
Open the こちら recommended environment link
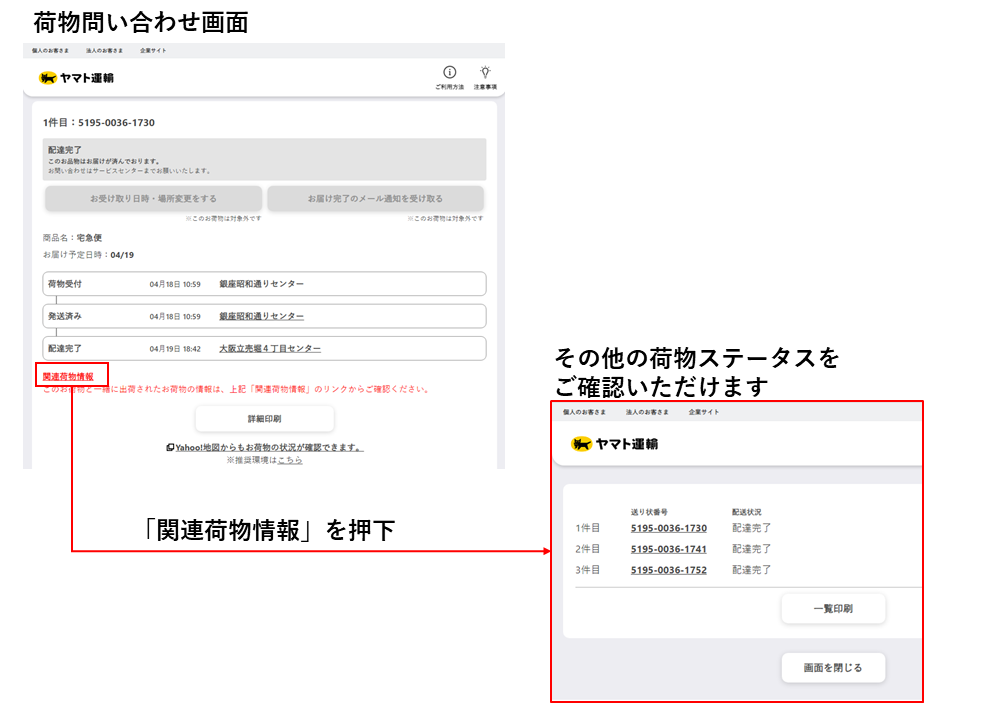(288, 460)
